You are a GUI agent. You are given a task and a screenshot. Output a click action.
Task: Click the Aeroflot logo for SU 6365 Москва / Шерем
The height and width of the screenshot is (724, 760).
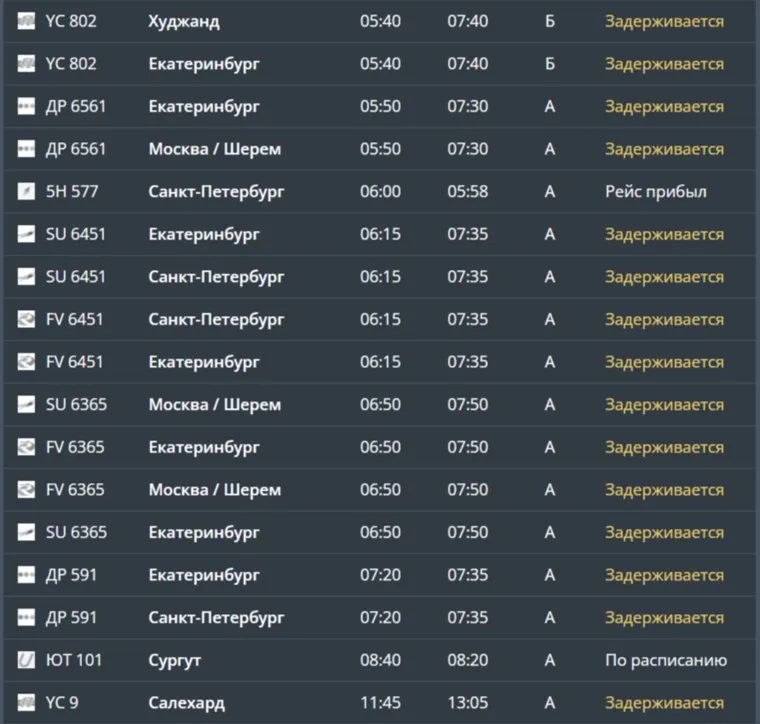click(x=26, y=405)
